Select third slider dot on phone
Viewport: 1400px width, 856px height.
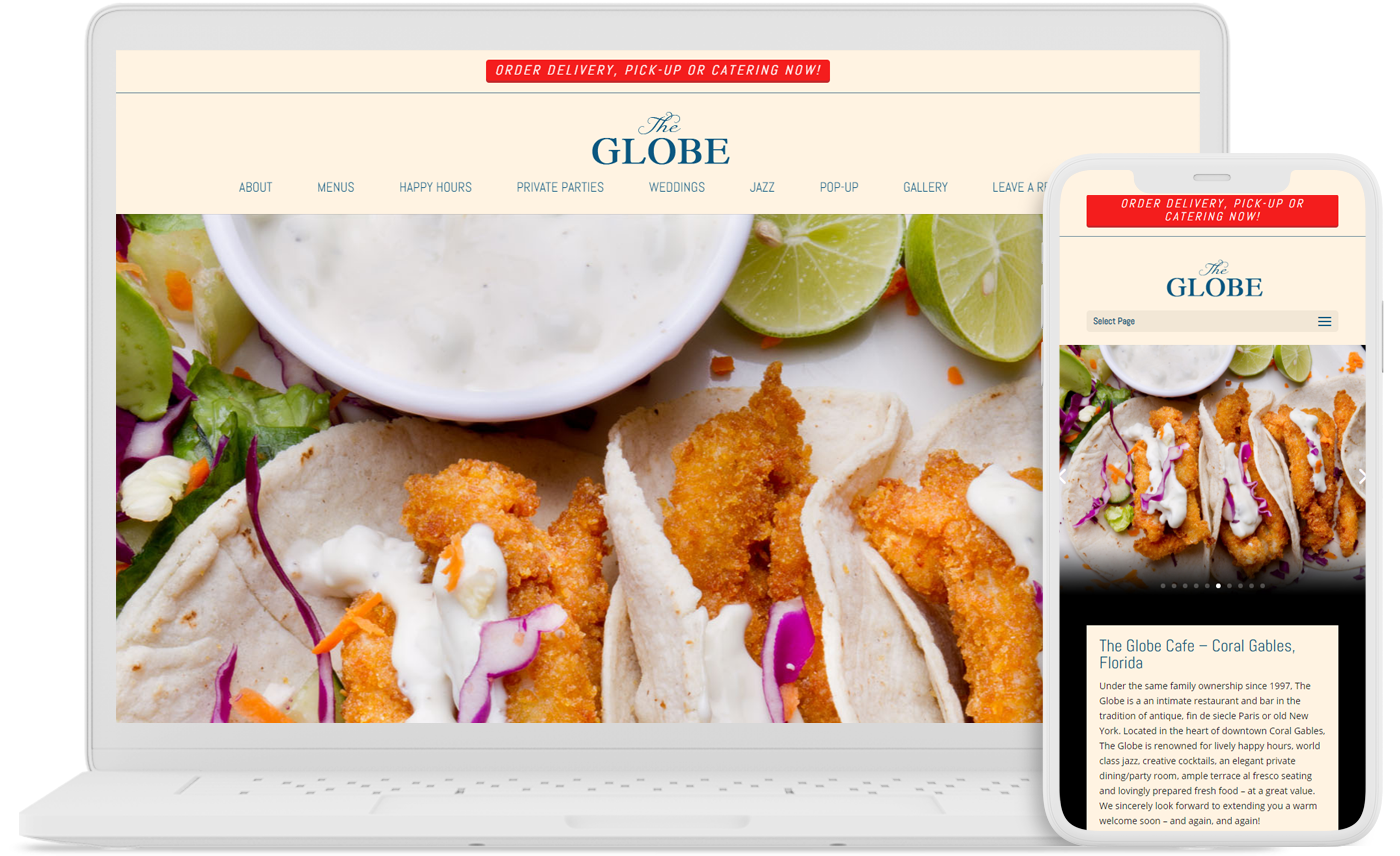(1185, 586)
